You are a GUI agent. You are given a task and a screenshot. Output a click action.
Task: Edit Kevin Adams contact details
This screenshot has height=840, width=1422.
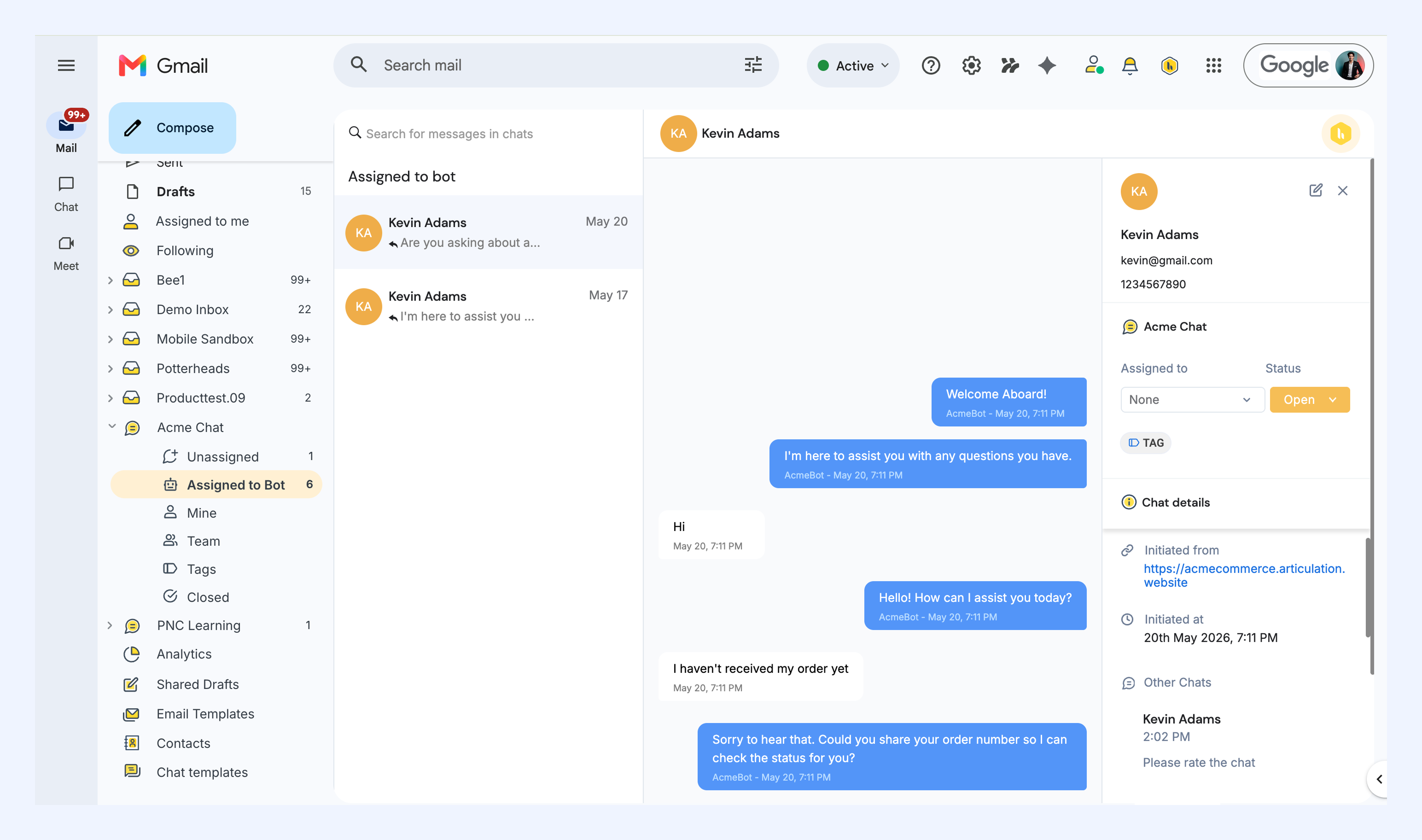pos(1316,190)
